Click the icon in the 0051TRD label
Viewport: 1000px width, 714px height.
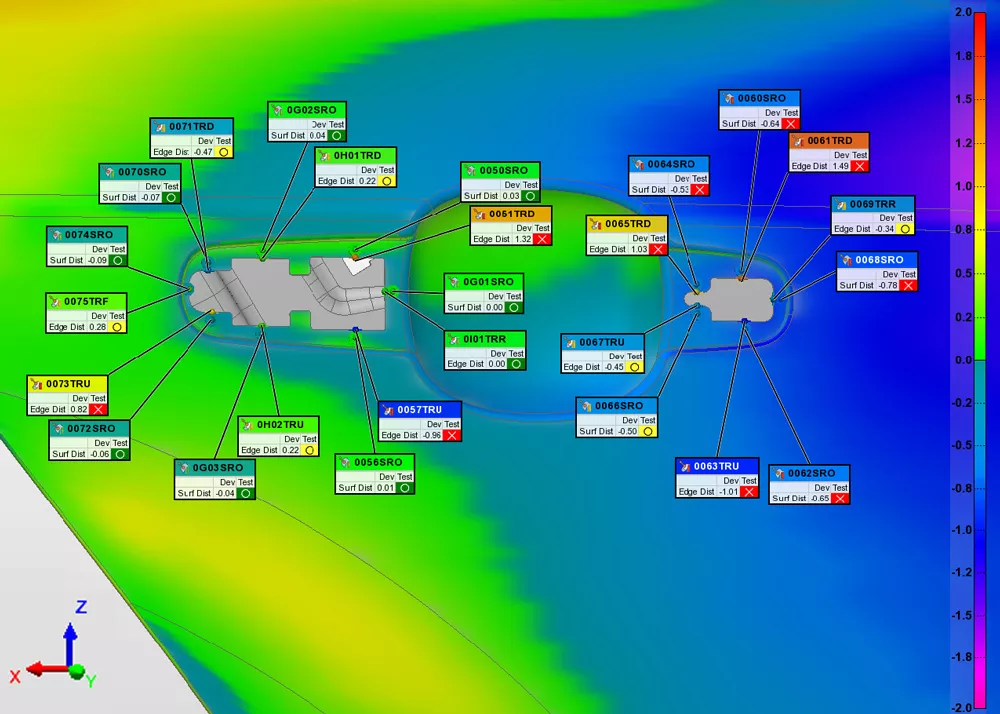click(x=480, y=214)
